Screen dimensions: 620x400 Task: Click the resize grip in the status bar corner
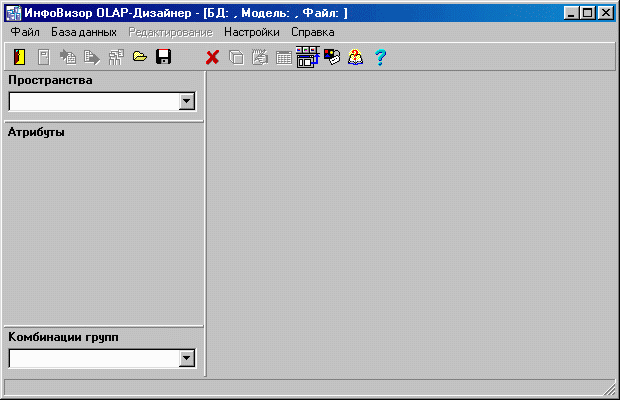pyautogui.click(x=610, y=389)
